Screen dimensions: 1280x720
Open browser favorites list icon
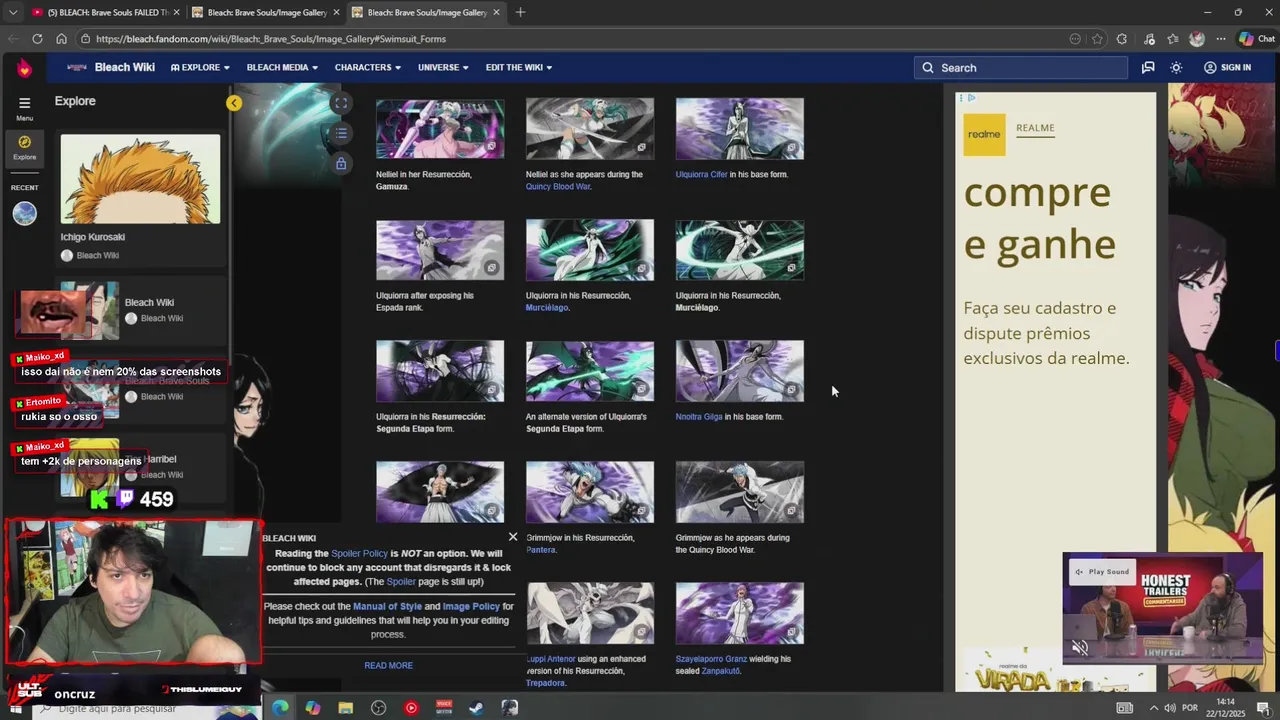click(x=1172, y=39)
